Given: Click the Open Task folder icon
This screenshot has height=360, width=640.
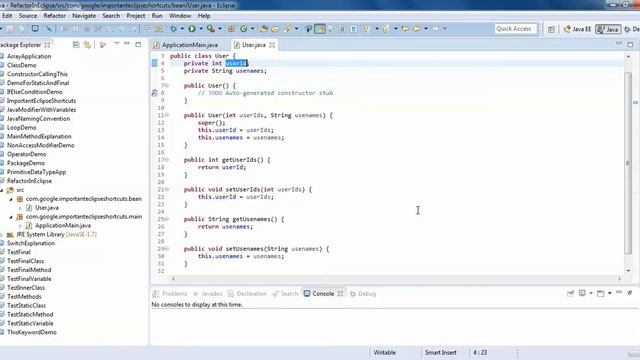Looking at the screenshot, I should point(275,29).
